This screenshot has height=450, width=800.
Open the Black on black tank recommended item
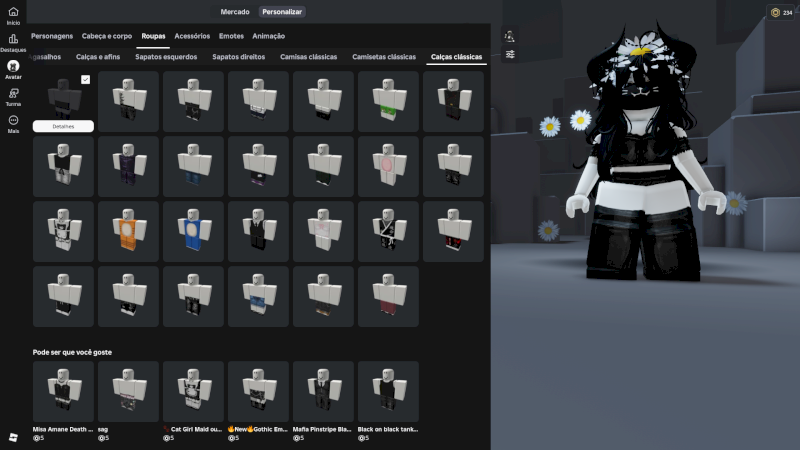pos(388,392)
